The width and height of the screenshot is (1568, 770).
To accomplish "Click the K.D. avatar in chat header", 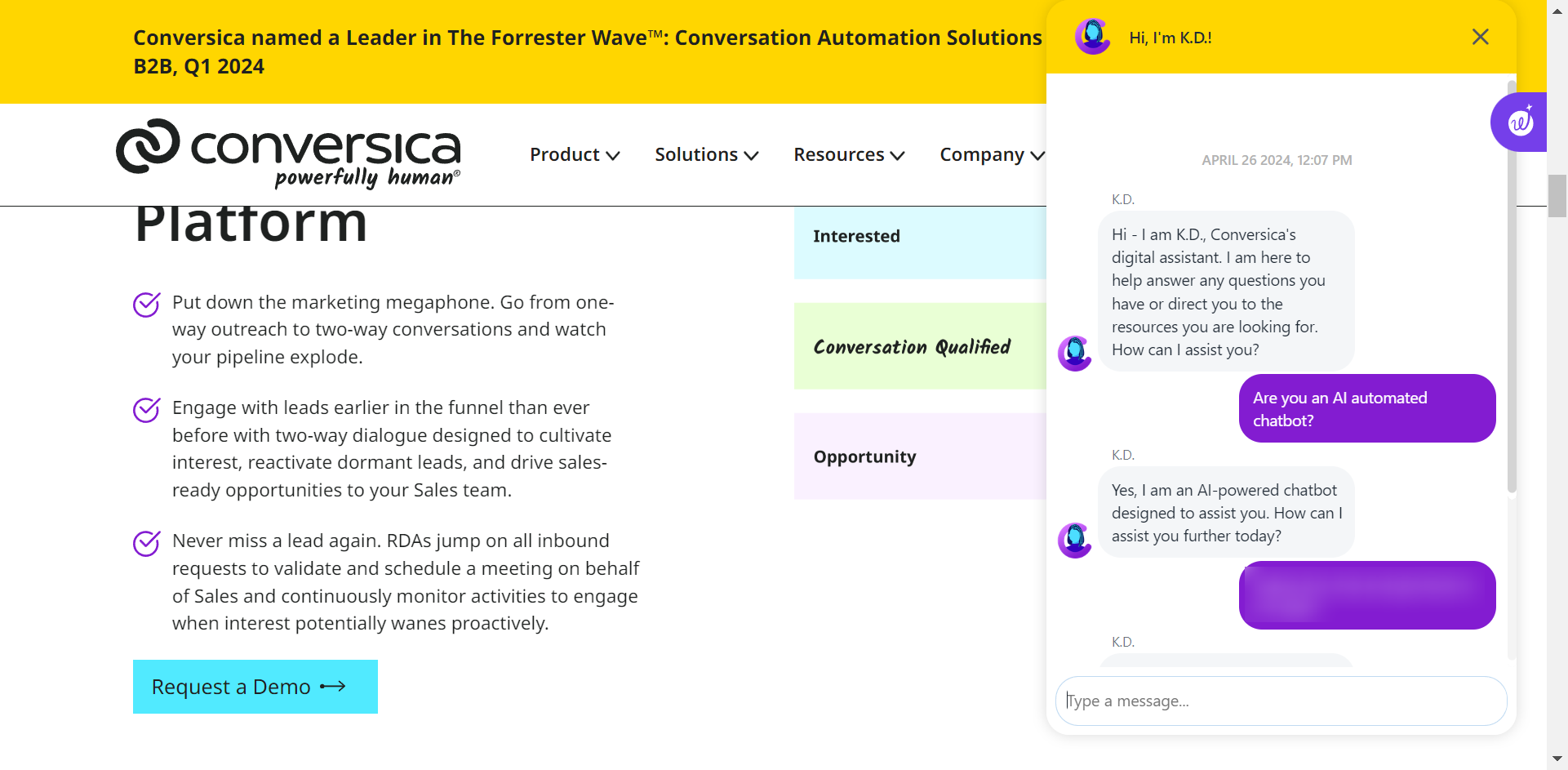I will [x=1092, y=37].
